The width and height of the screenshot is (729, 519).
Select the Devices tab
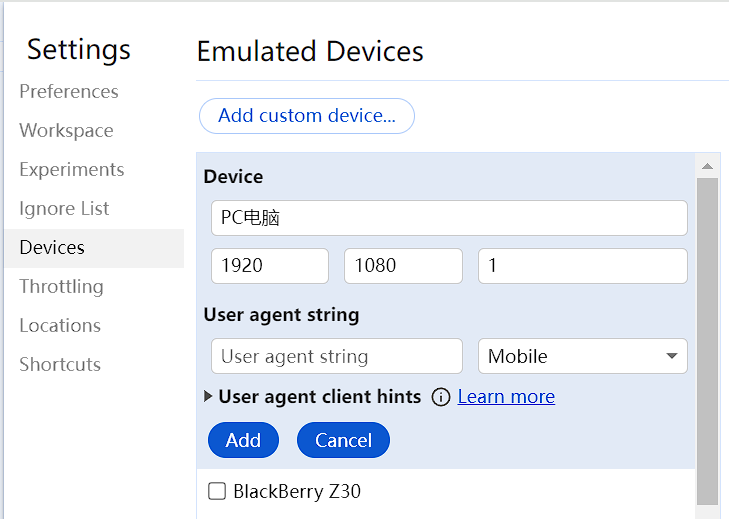tap(52, 247)
